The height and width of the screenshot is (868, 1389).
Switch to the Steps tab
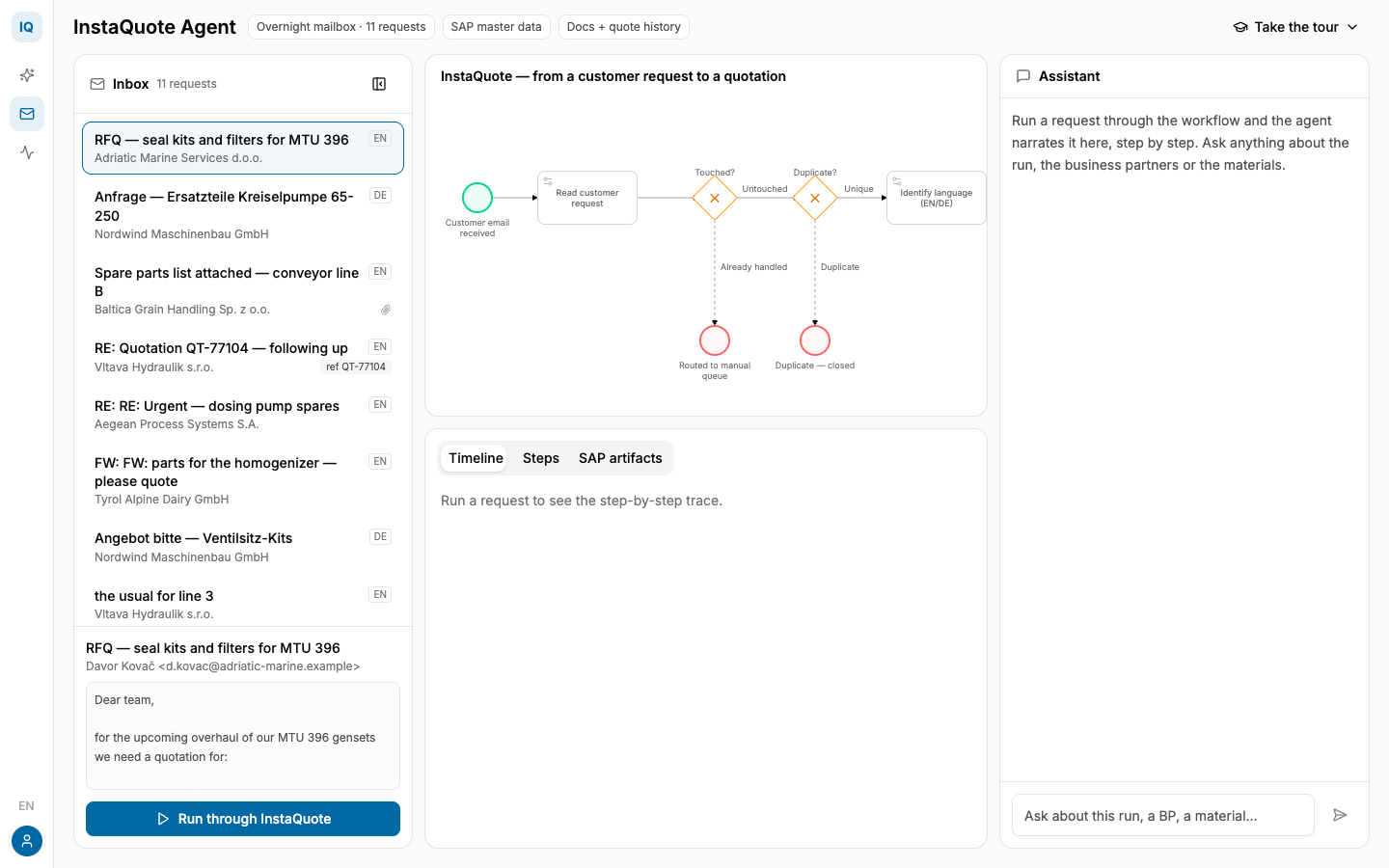(541, 458)
